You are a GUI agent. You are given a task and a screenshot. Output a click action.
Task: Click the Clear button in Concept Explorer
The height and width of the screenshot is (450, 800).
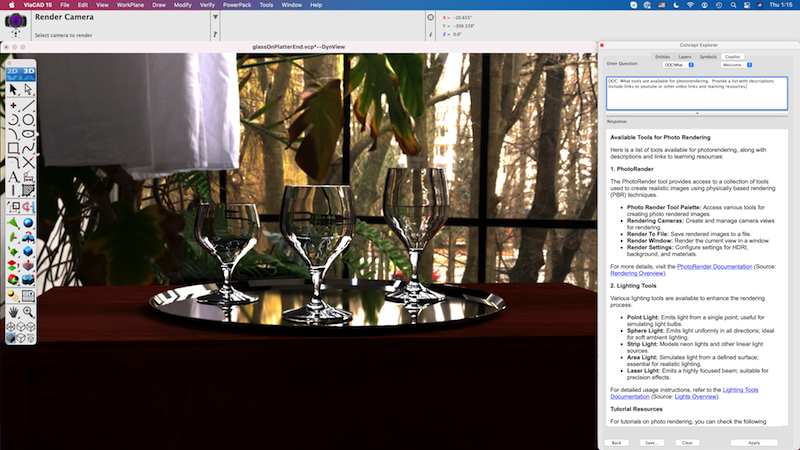684,442
